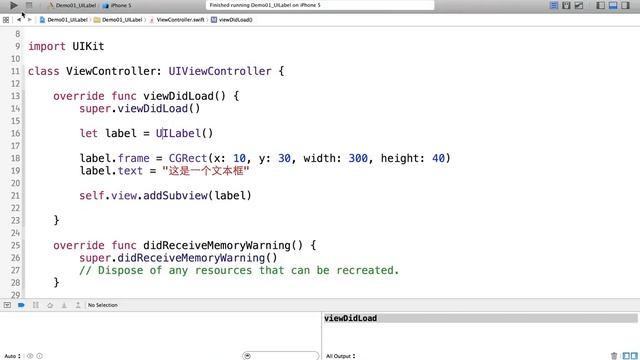Click the '// Dispose of any resources' comment
The height and width of the screenshot is (360, 640).
(239, 270)
